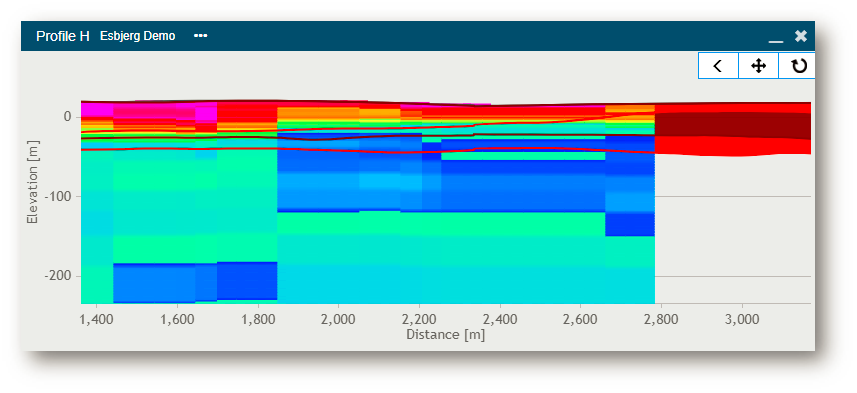
Task: Click the magenta block at top left
Action: coord(97,109)
